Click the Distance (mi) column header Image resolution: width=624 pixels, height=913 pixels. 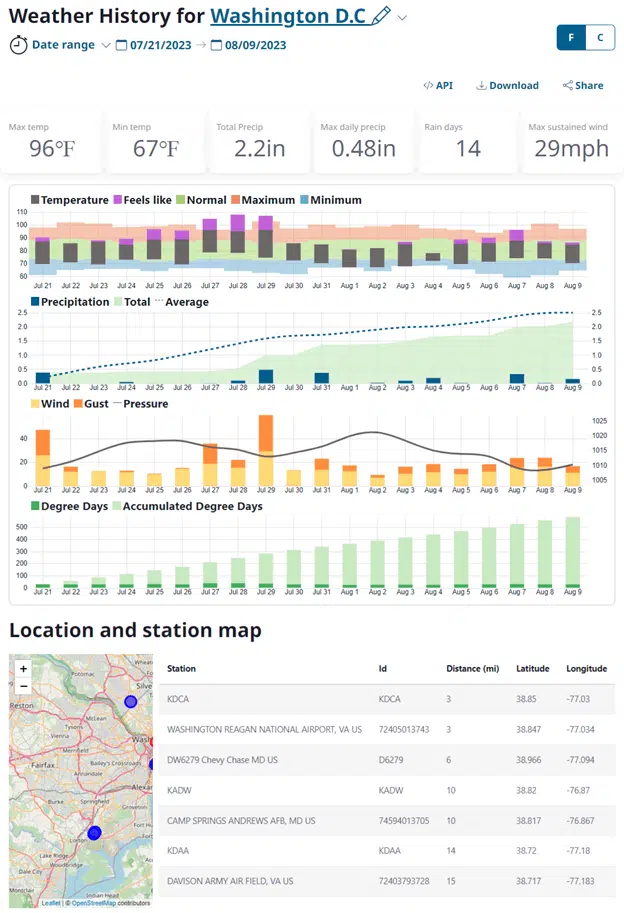click(471, 668)
